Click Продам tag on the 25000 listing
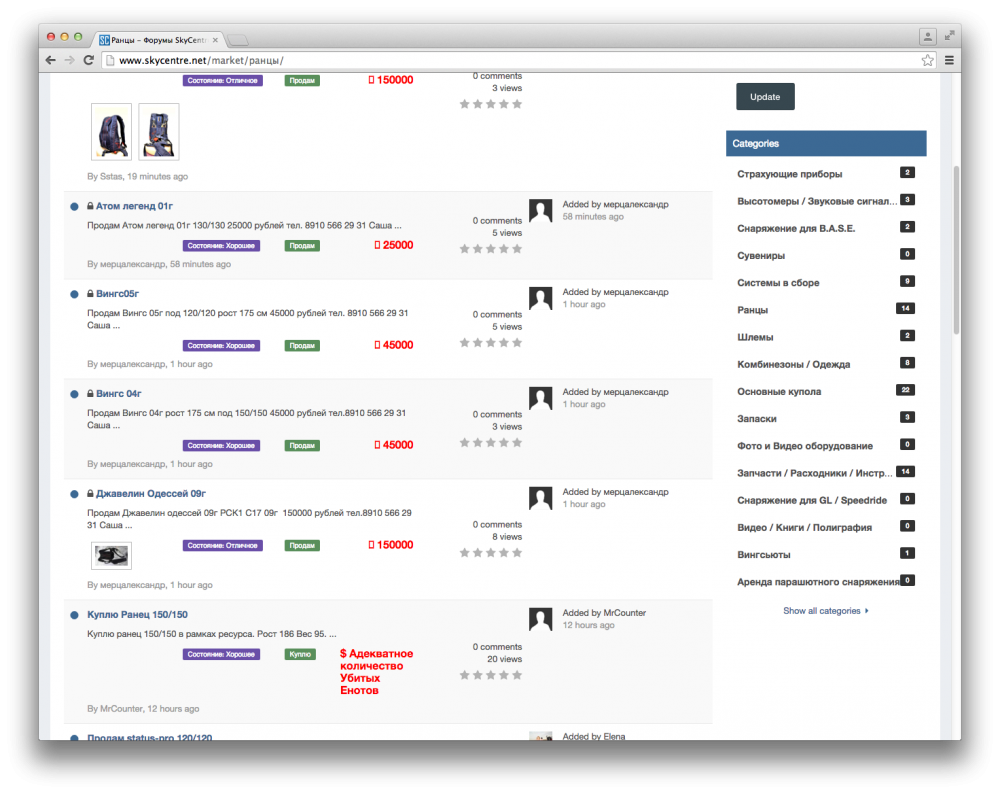This screenshot has width=1000, height=794. pos(302,246)
